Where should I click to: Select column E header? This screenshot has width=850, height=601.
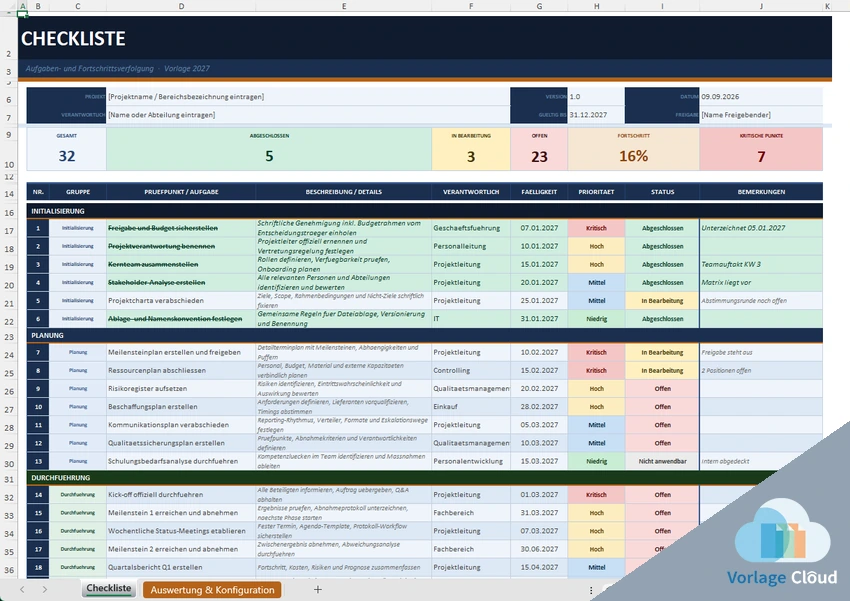344,6
